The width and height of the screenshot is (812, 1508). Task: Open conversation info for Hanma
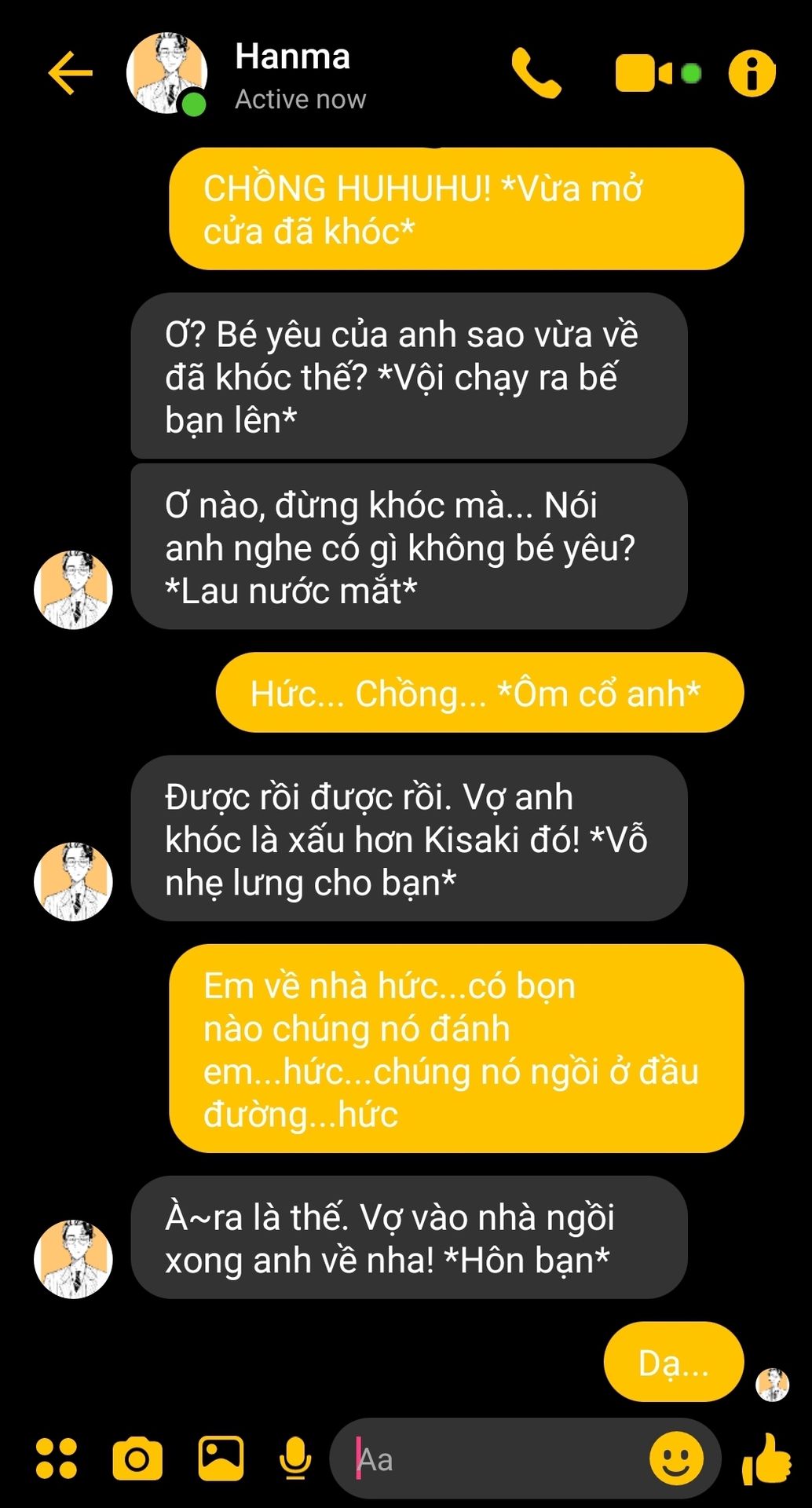(752, 74)
